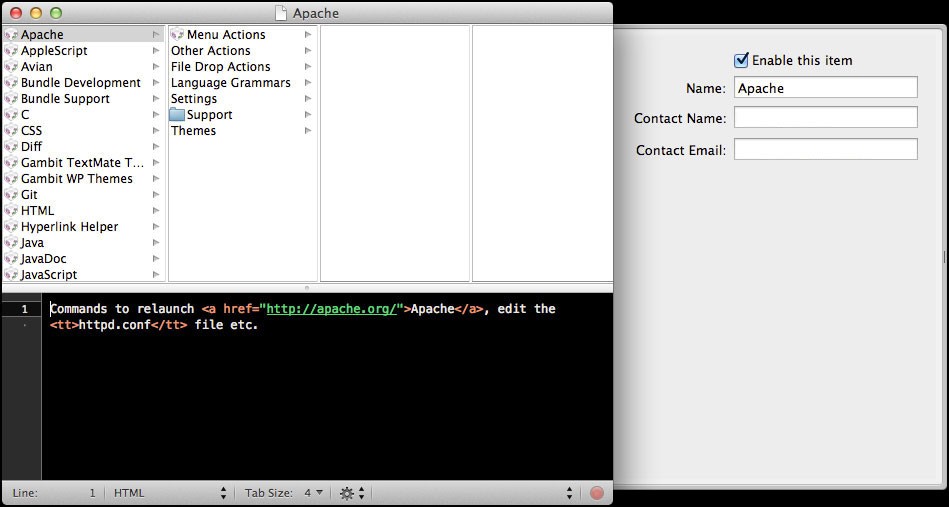Click the Menu Actions icon
Screen dimensions: 949x507
click(x=177, y=35)
